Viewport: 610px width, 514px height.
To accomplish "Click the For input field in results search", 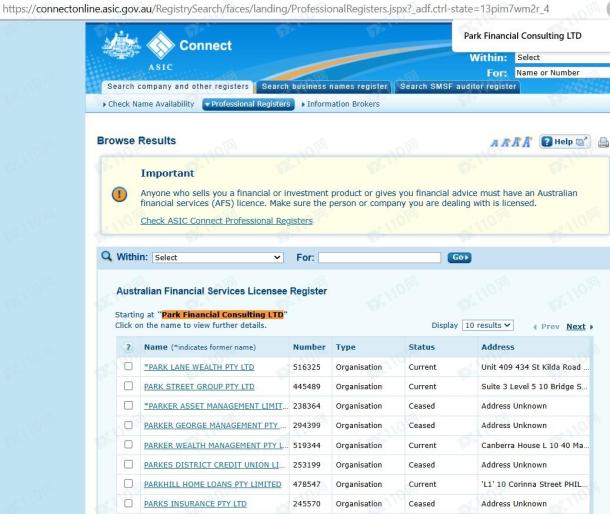I will 379,258.
